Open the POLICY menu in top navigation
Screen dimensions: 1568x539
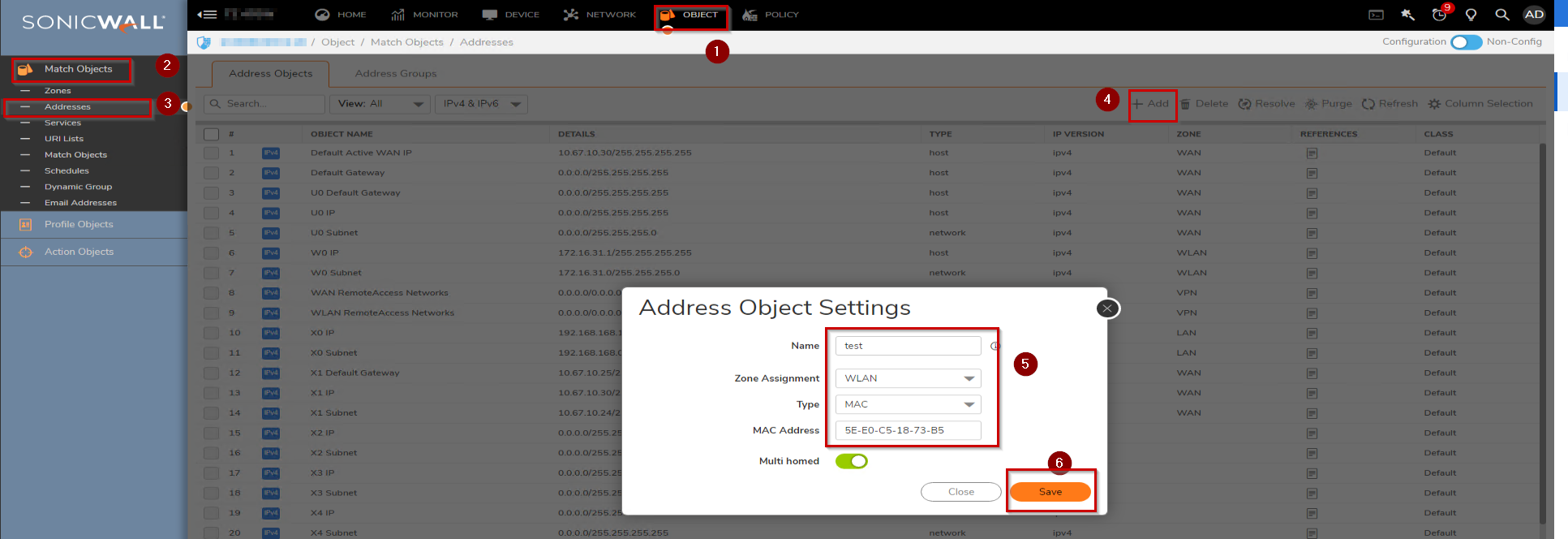click(x=771, y=15)
